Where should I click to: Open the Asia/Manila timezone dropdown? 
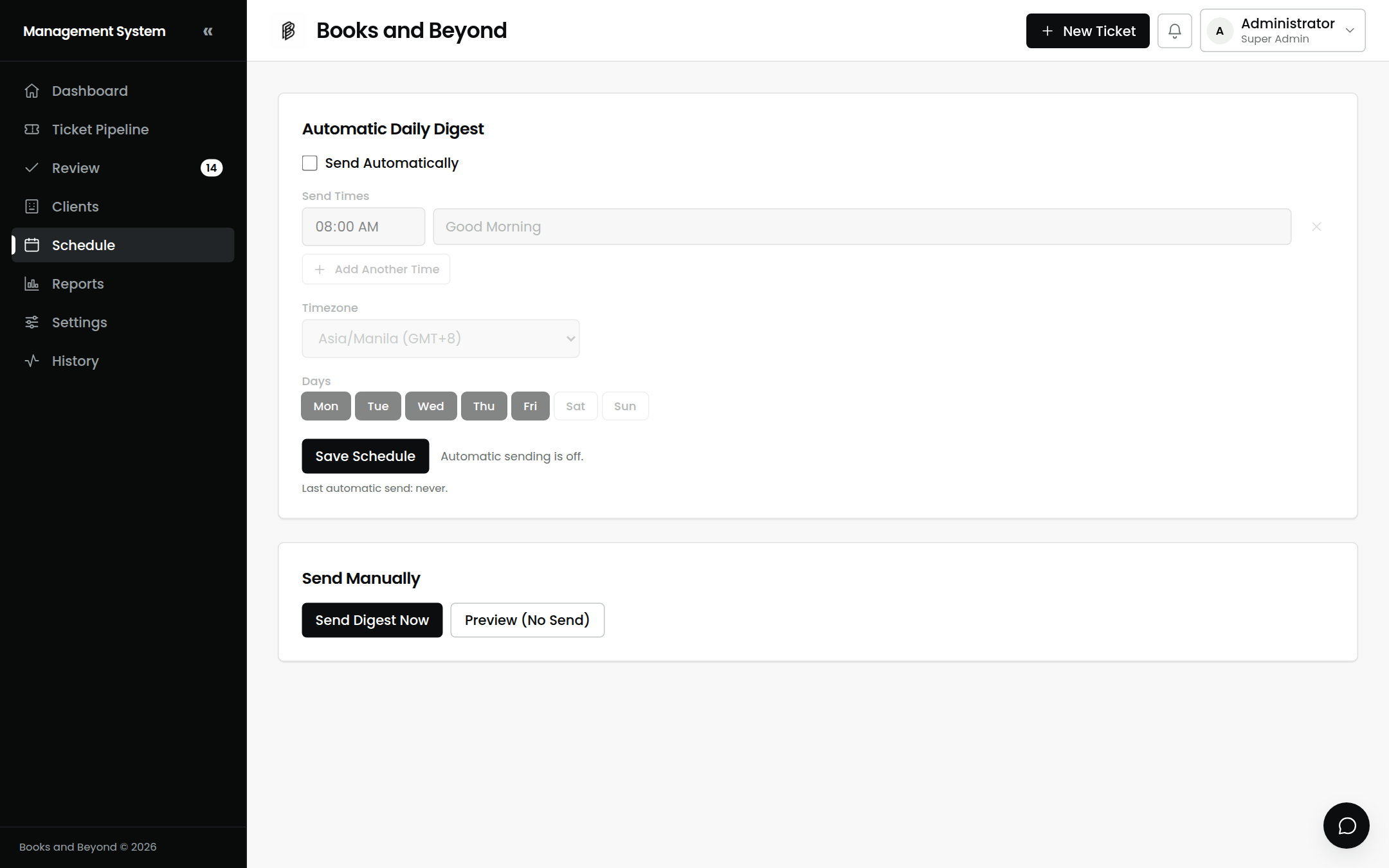click(x=440, y=339)
